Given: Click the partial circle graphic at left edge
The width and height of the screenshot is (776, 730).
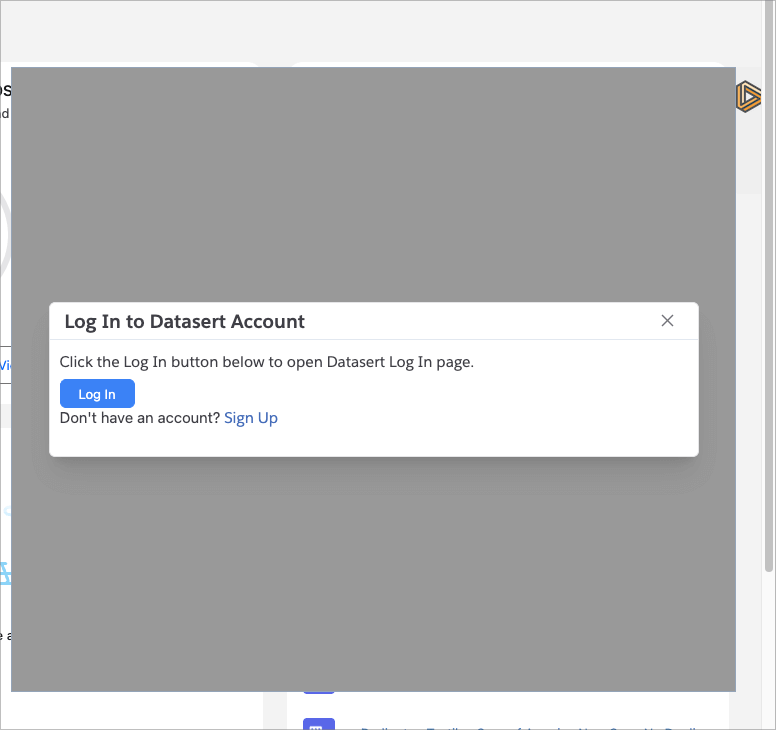Looking at the screenshot, I should (5, 235).
